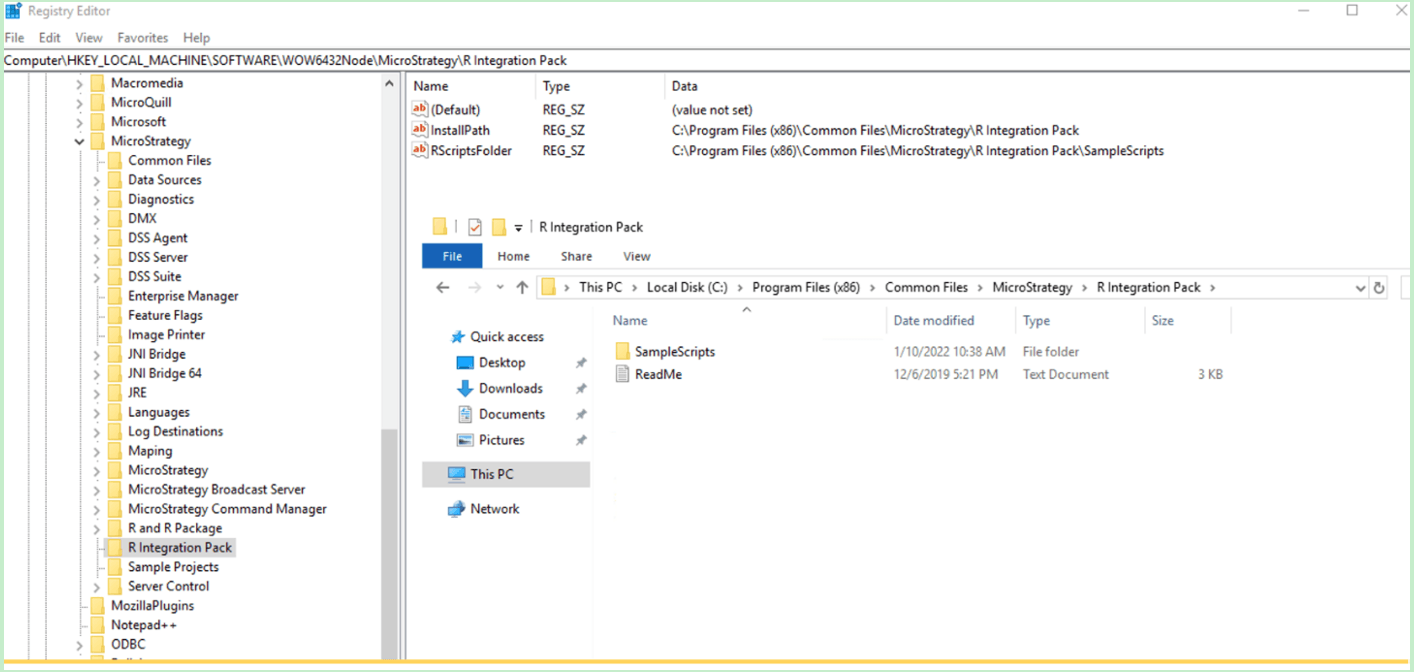Viewport: 1414px width, 672px height.
Task: Open the blue File tab in Explorer
Action: click(452, 257)
